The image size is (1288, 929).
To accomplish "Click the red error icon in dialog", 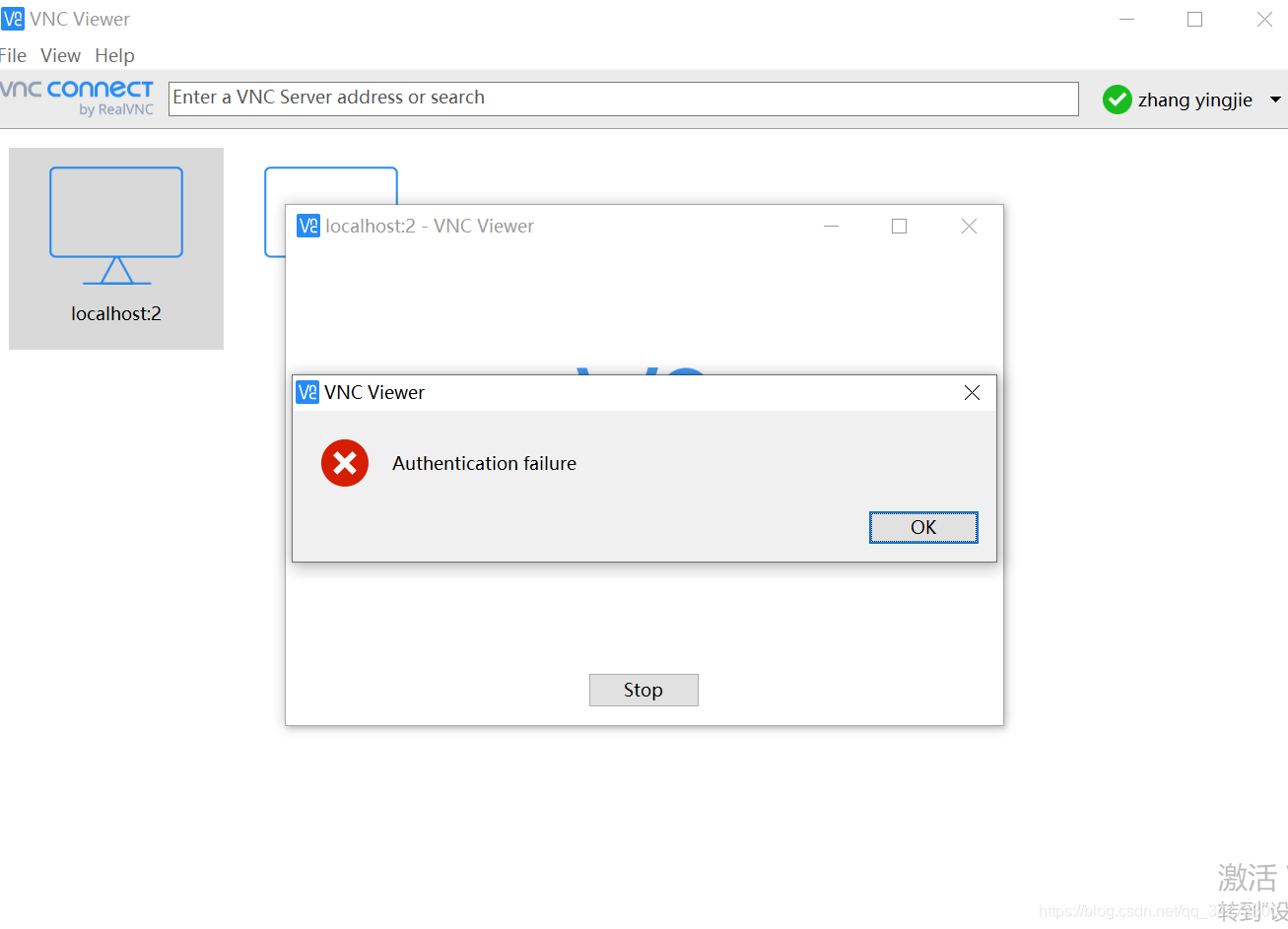I will [345, 463].
